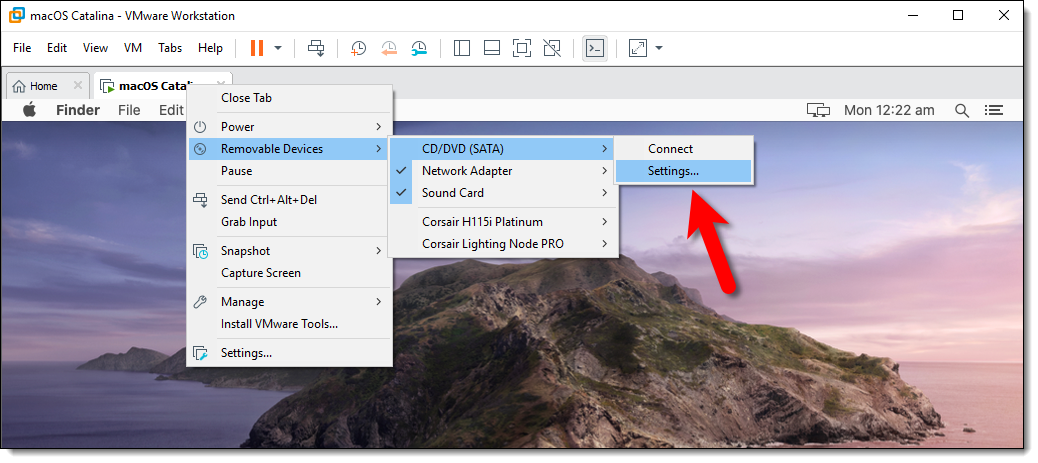The width and height of the screenshot is (1038, 463).
Task: Toggle the Sound Card checked entry
Action: pos(503,193)
